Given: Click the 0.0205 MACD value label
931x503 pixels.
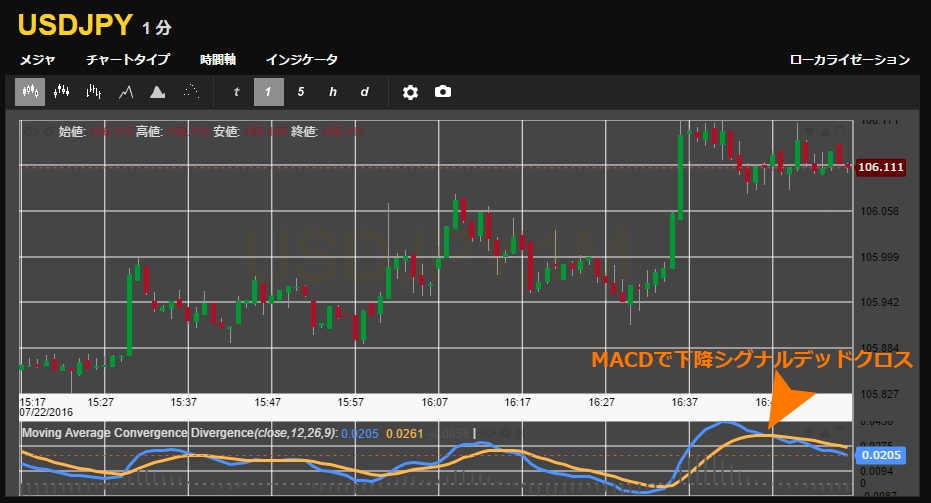Looking at the screenshot, I should pyautogui.click(x=881, y=455).
